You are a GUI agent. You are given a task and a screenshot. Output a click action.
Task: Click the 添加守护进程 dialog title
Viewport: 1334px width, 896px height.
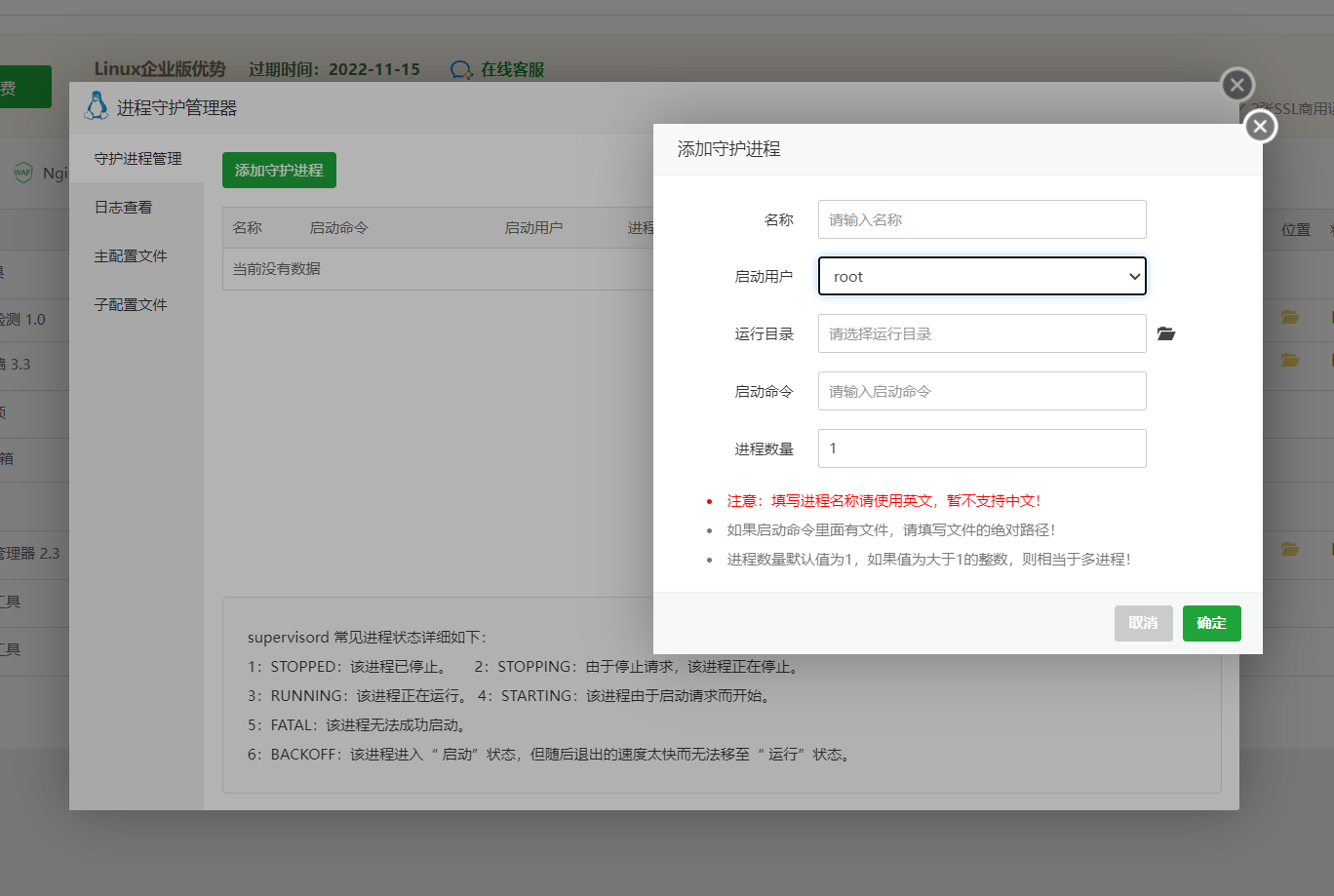tap(729, 149)
